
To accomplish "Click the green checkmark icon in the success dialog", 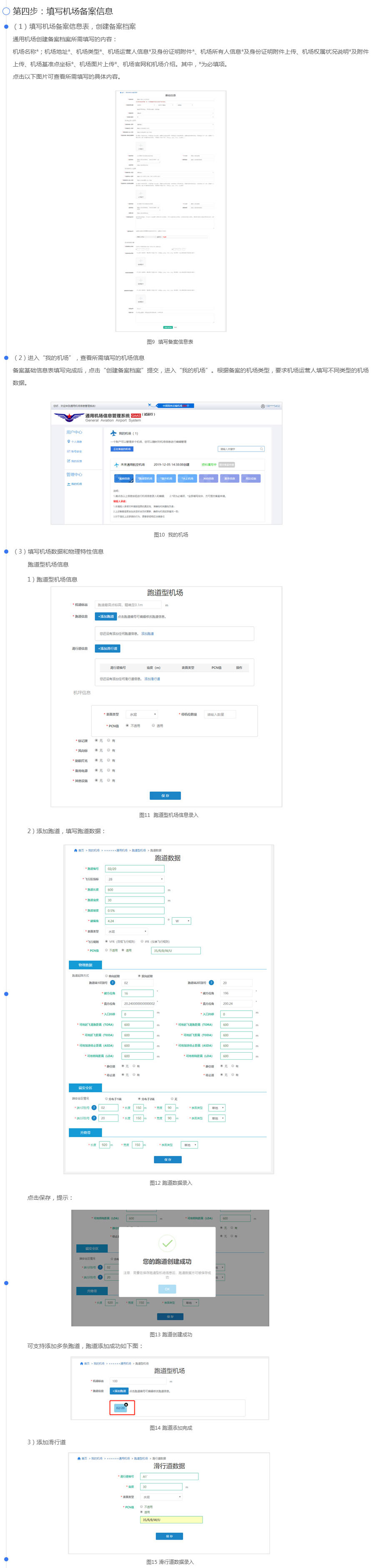I will coord(168,1243).
